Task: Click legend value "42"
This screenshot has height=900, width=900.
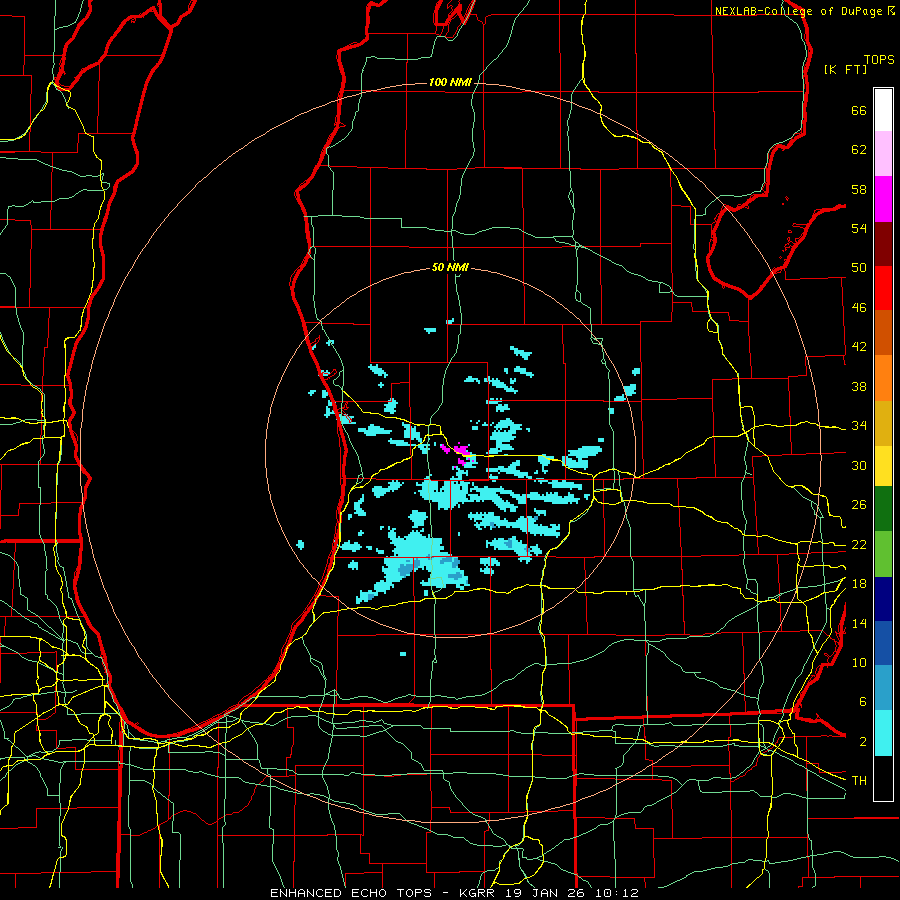Action: pos(859,347)
